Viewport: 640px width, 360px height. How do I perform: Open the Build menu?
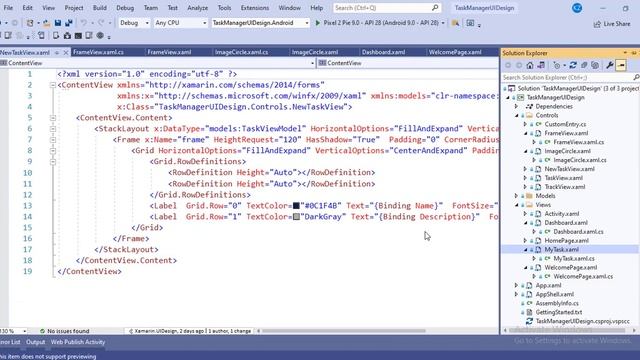[x=100, y=8]
